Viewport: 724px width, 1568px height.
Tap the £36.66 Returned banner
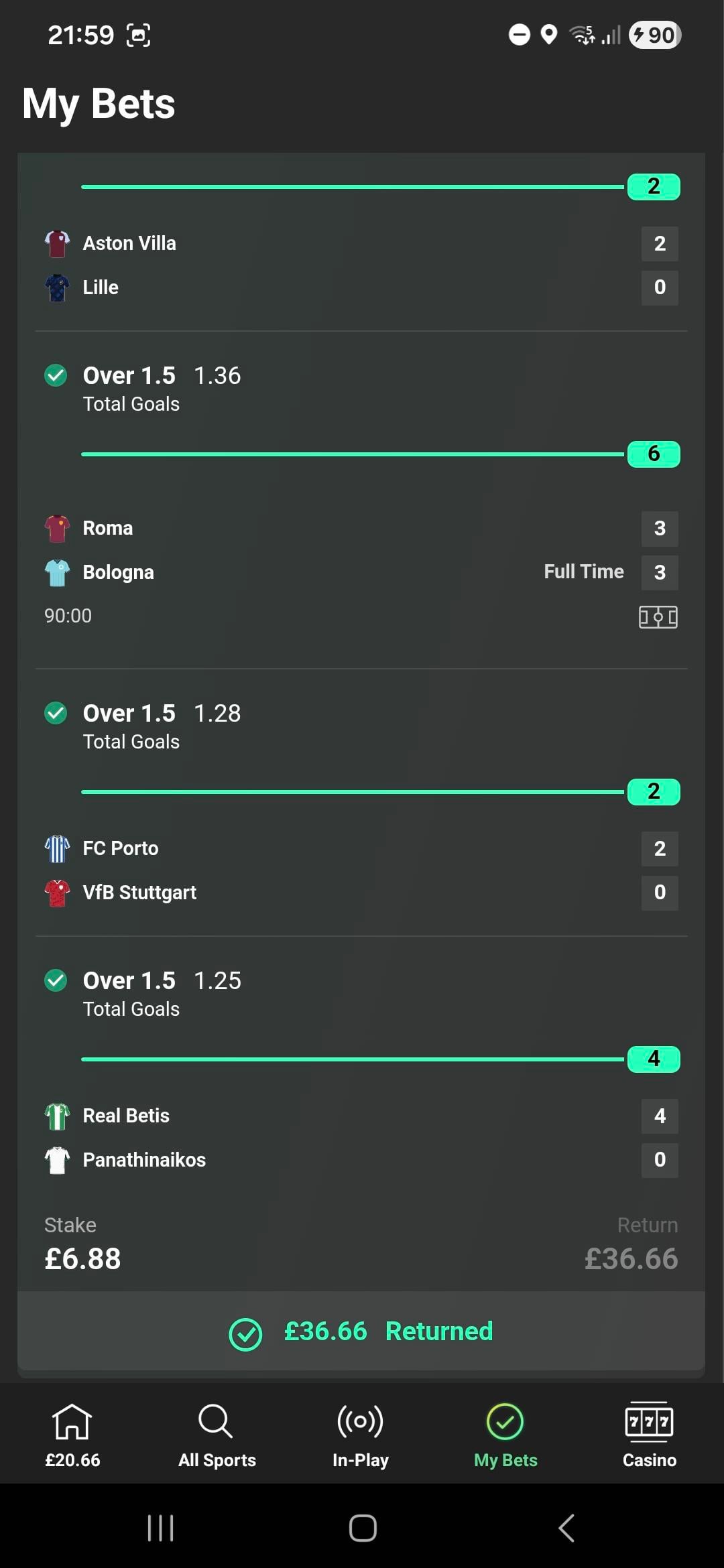[361, 1331]
